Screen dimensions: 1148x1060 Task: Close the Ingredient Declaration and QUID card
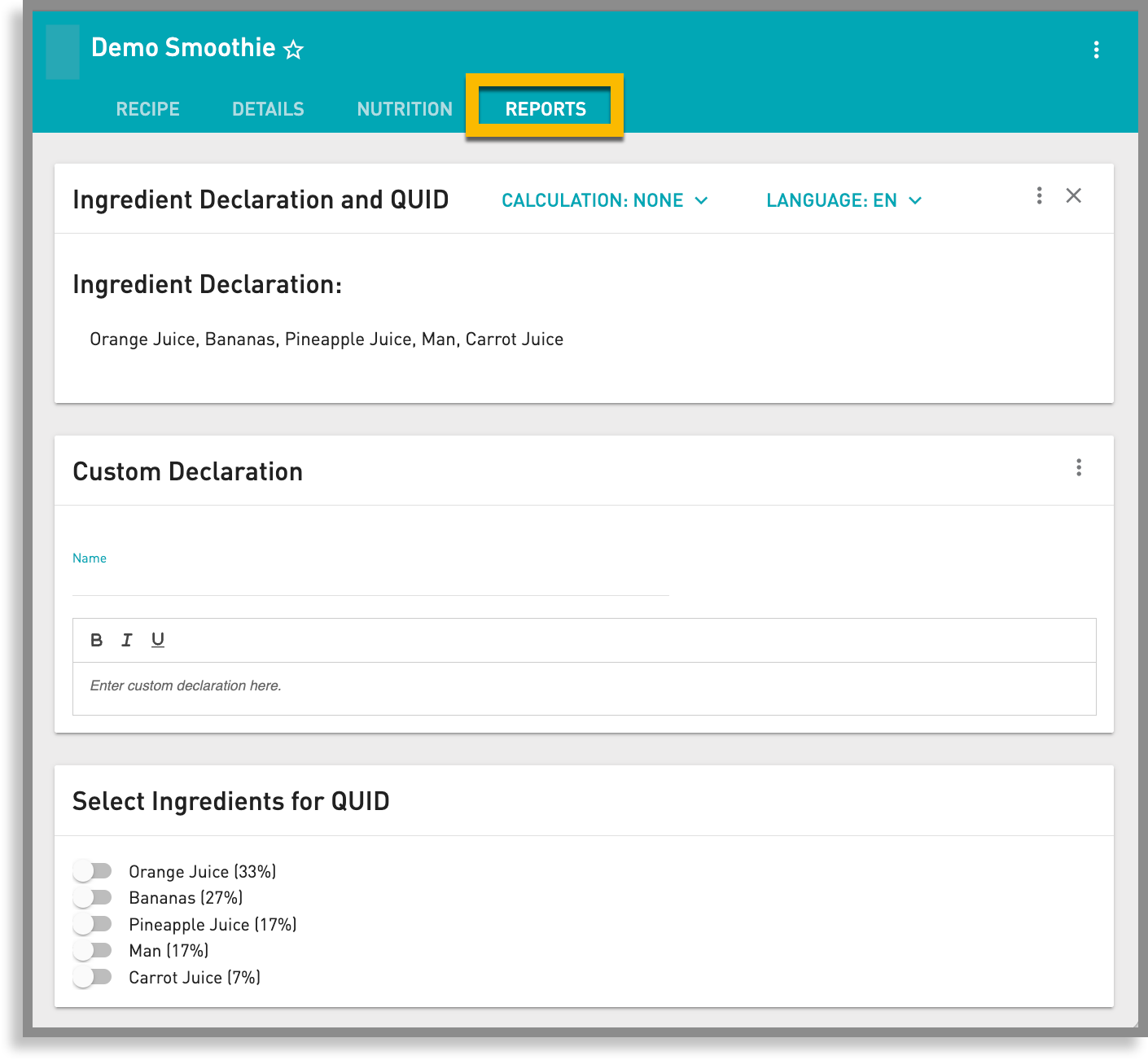tap(1074, 196)
